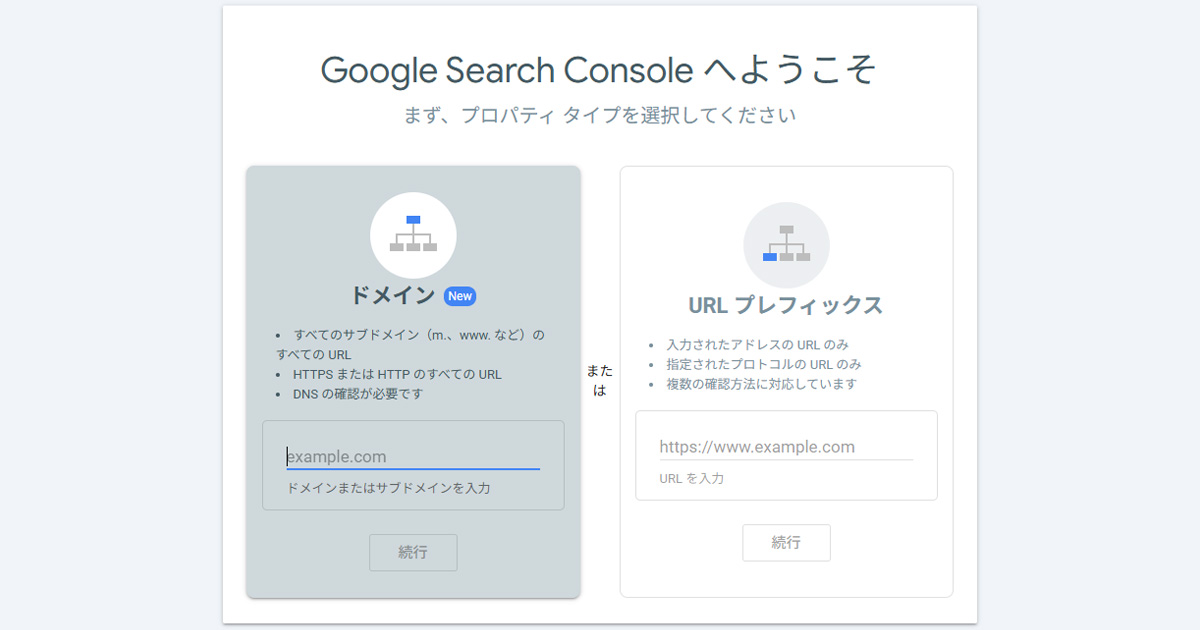
Task: Click the 複数の確認方法に対応しています bullet
Action: click(762, 384)
